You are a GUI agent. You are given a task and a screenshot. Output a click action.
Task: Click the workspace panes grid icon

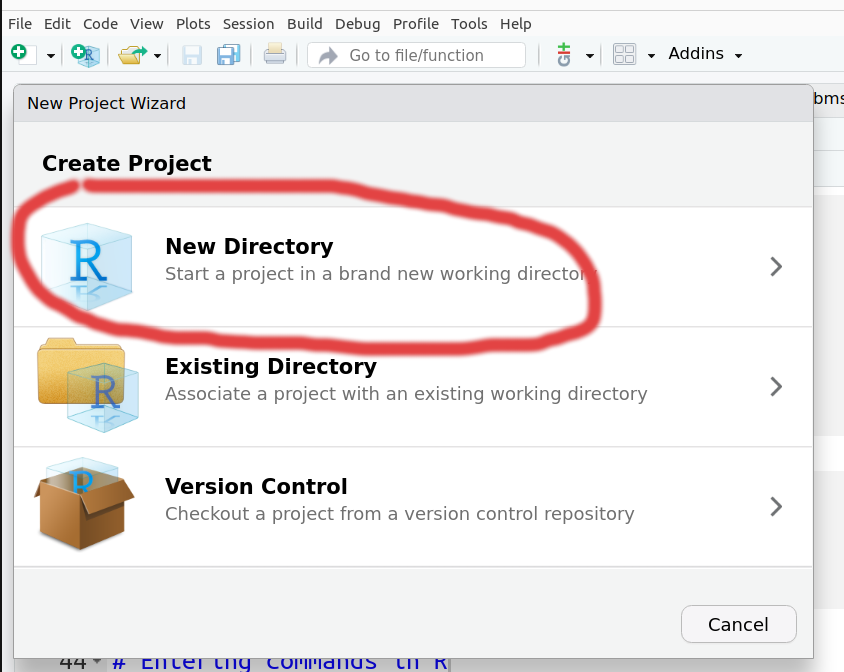(625, 55)
